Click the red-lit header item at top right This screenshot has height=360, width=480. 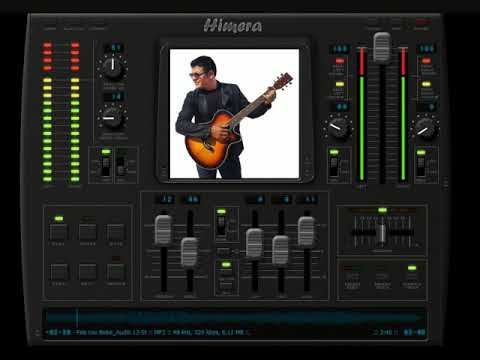coord(423,24)
